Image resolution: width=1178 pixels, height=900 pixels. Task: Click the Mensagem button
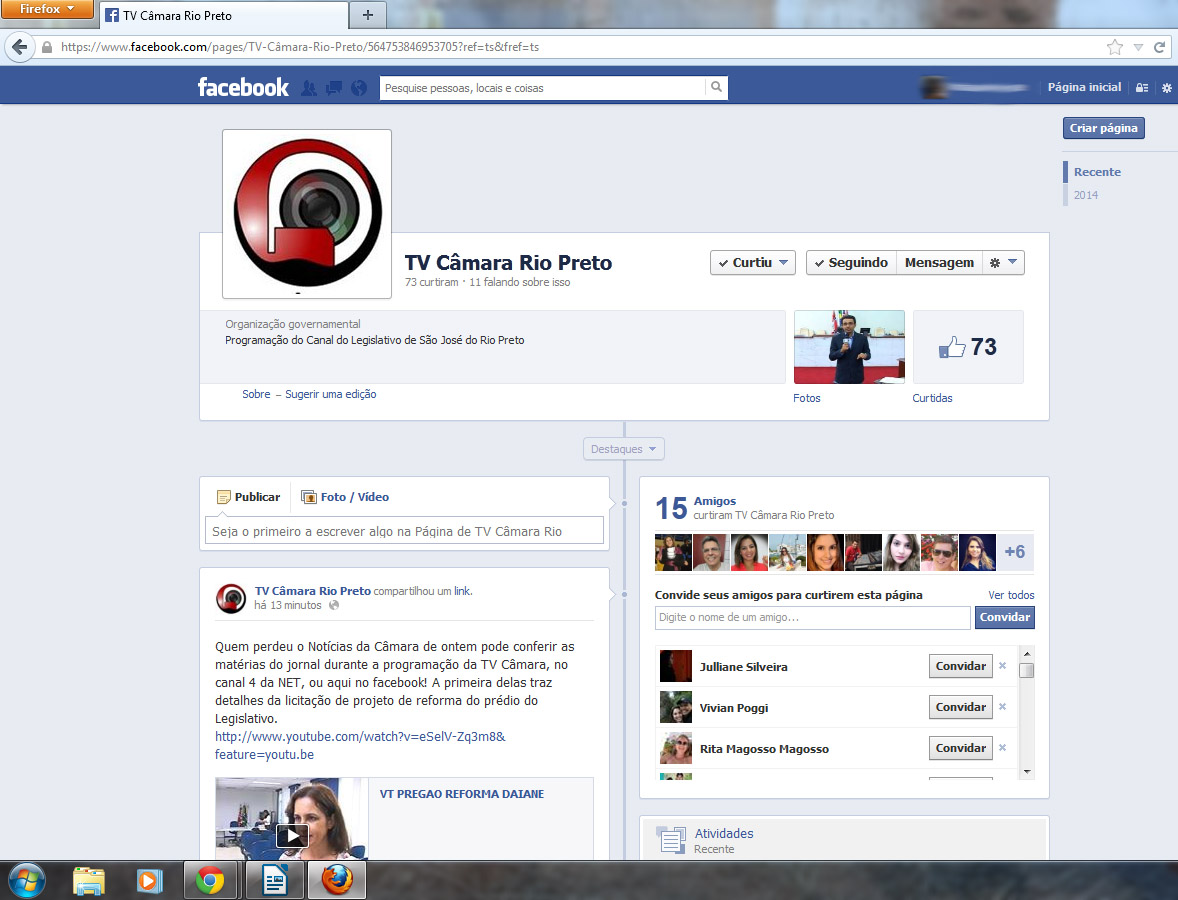click(x=939, y=262)
